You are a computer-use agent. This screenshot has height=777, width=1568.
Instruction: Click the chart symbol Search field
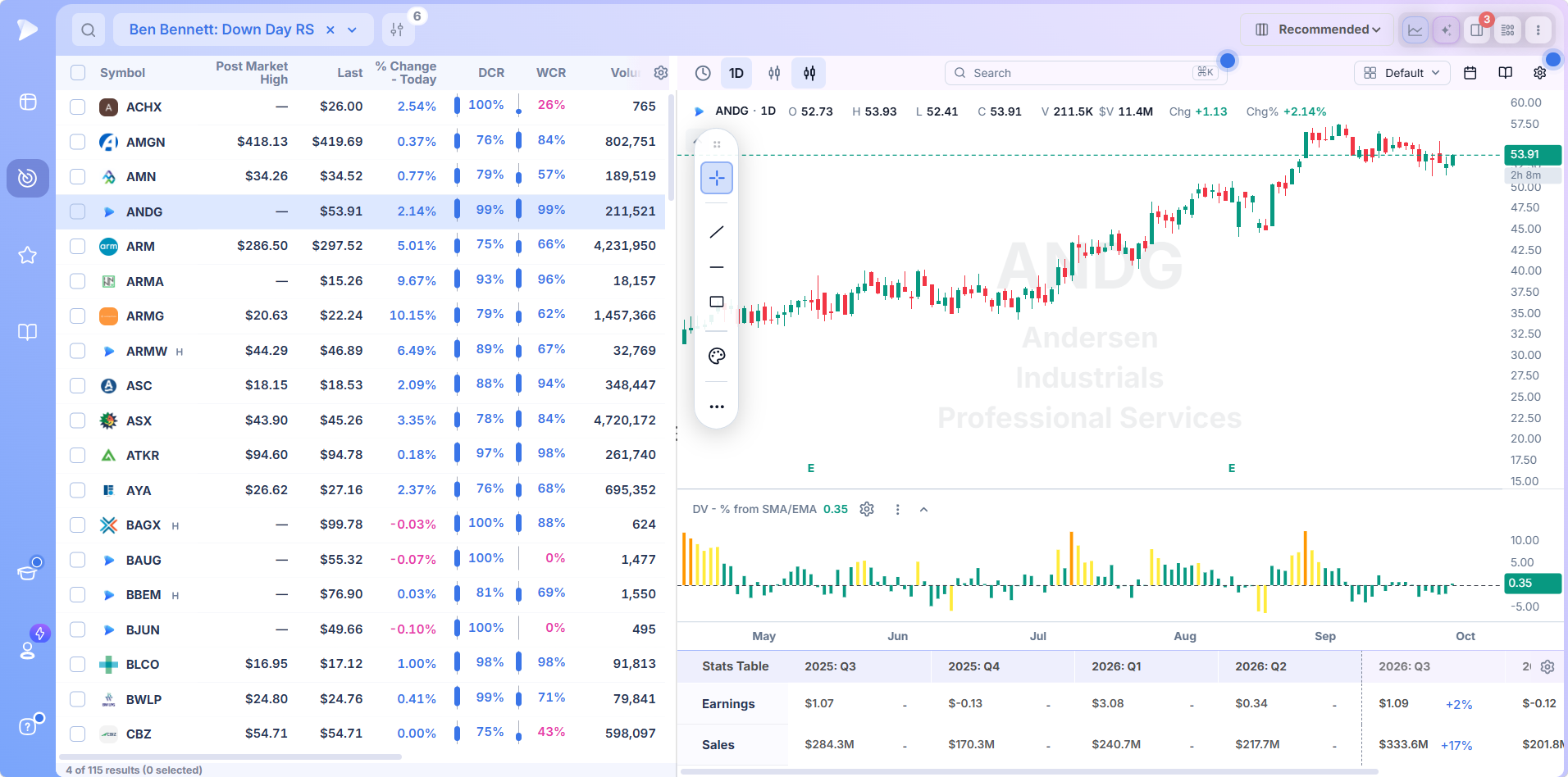pyautogui.click(x=1086, y=73)
